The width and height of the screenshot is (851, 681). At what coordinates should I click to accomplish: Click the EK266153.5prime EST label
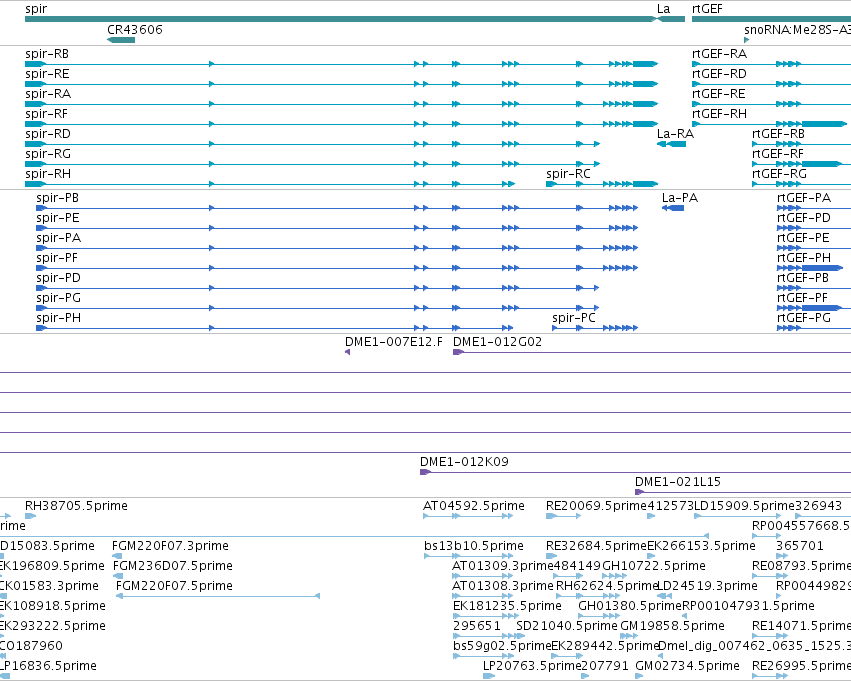pos(701,546)
